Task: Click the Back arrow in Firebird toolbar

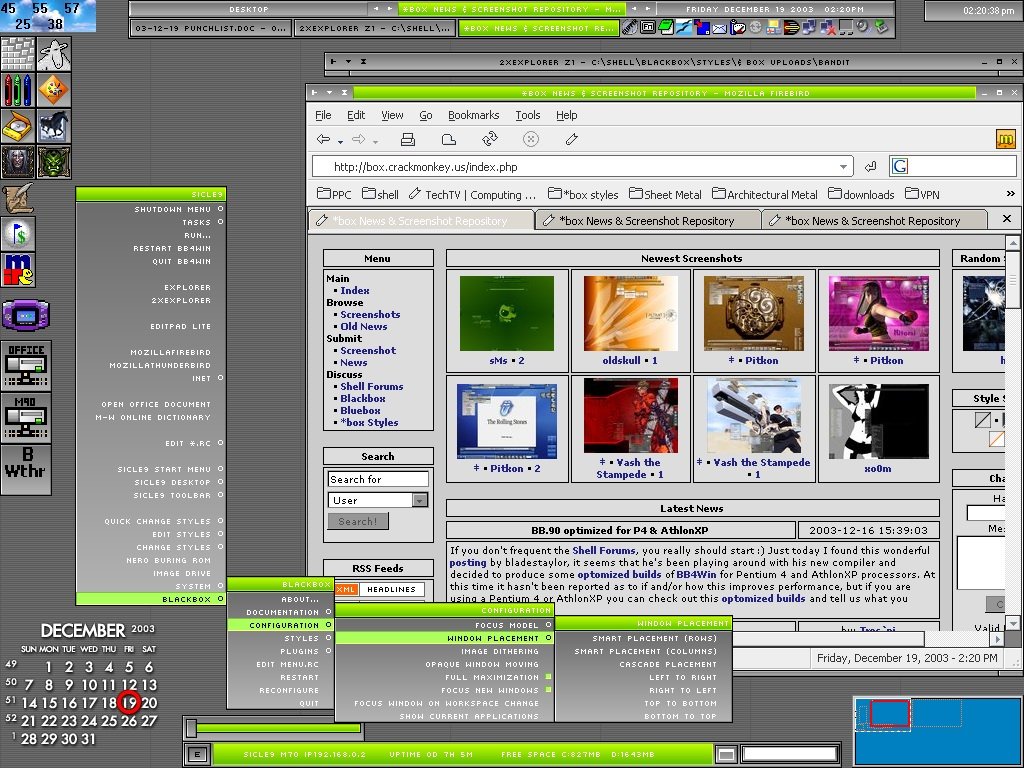Action: [x=323, y=139]
